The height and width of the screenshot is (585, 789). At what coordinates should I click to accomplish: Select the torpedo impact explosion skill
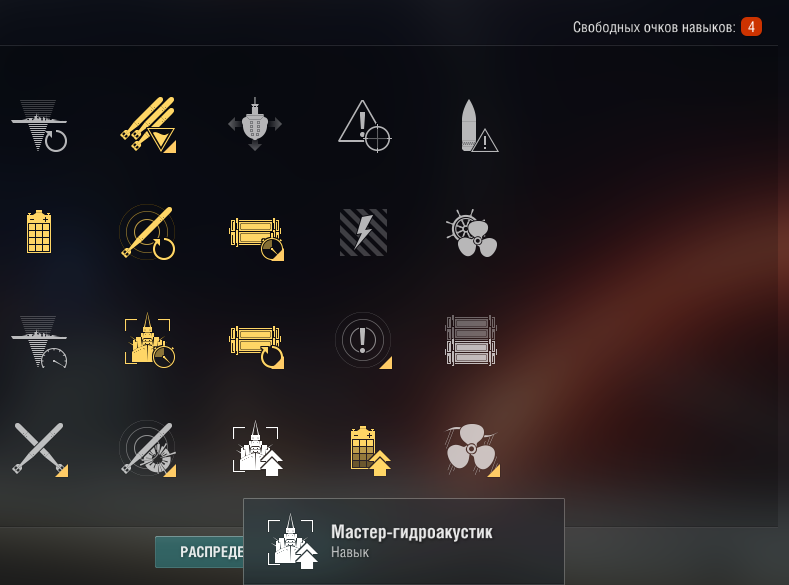(x=147, y=448)
